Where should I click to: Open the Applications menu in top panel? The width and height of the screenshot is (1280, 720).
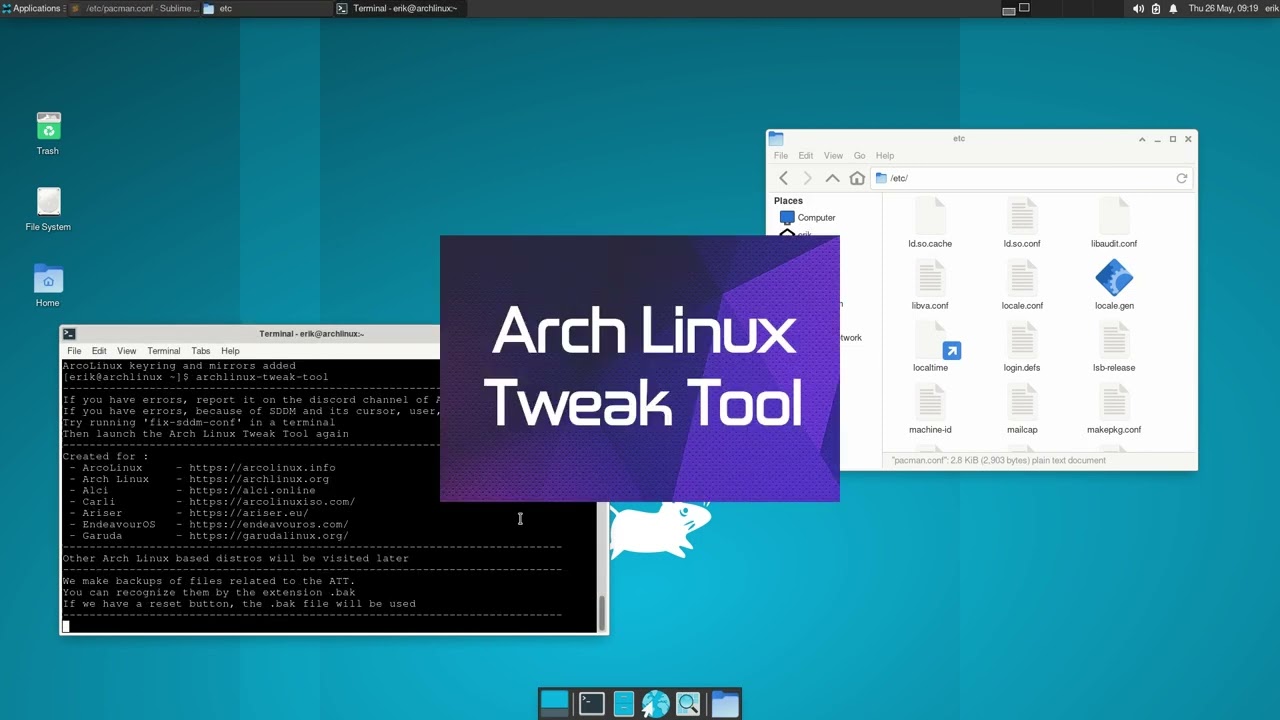(31, 8)
